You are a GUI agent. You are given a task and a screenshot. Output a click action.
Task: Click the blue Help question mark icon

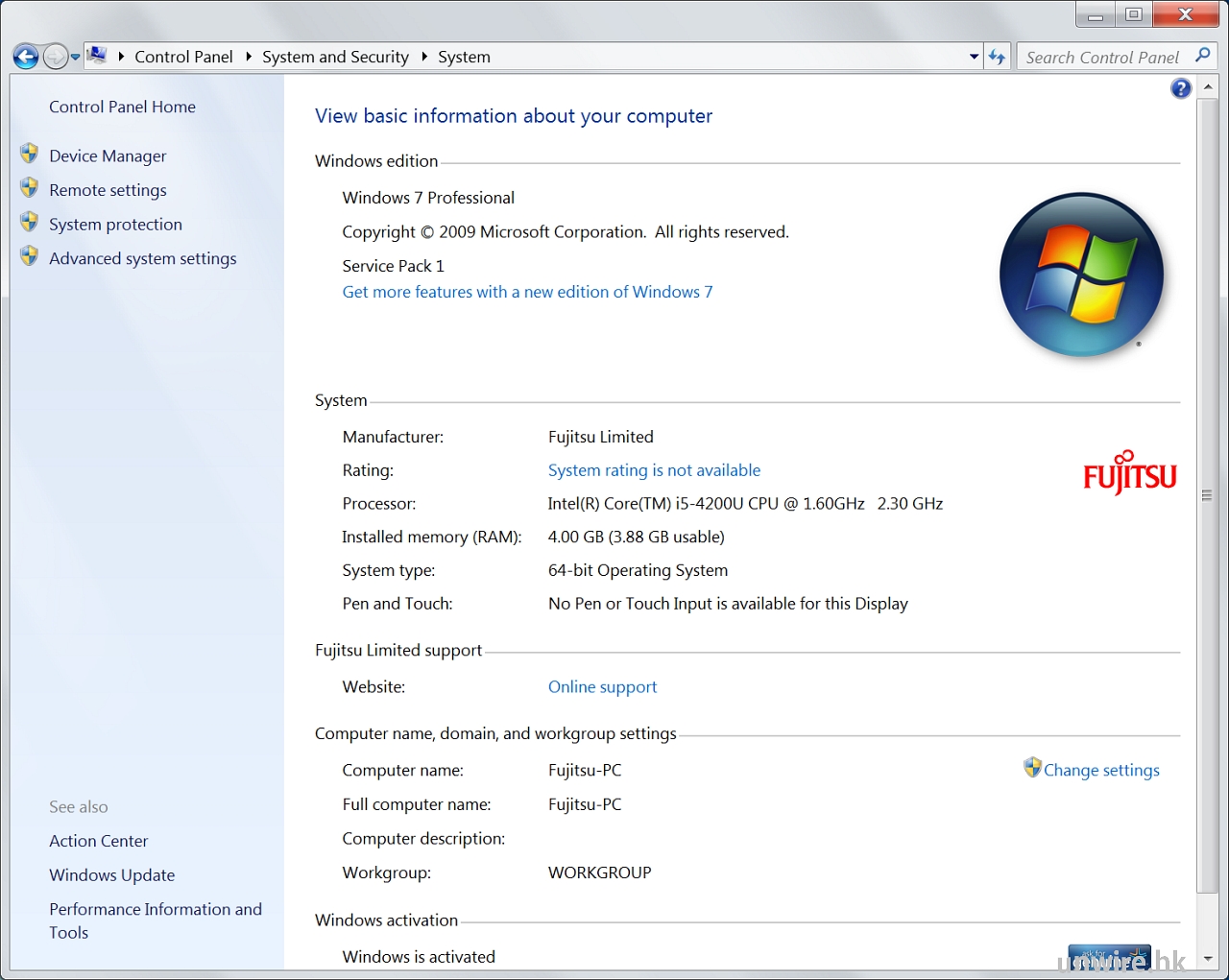1181,89
